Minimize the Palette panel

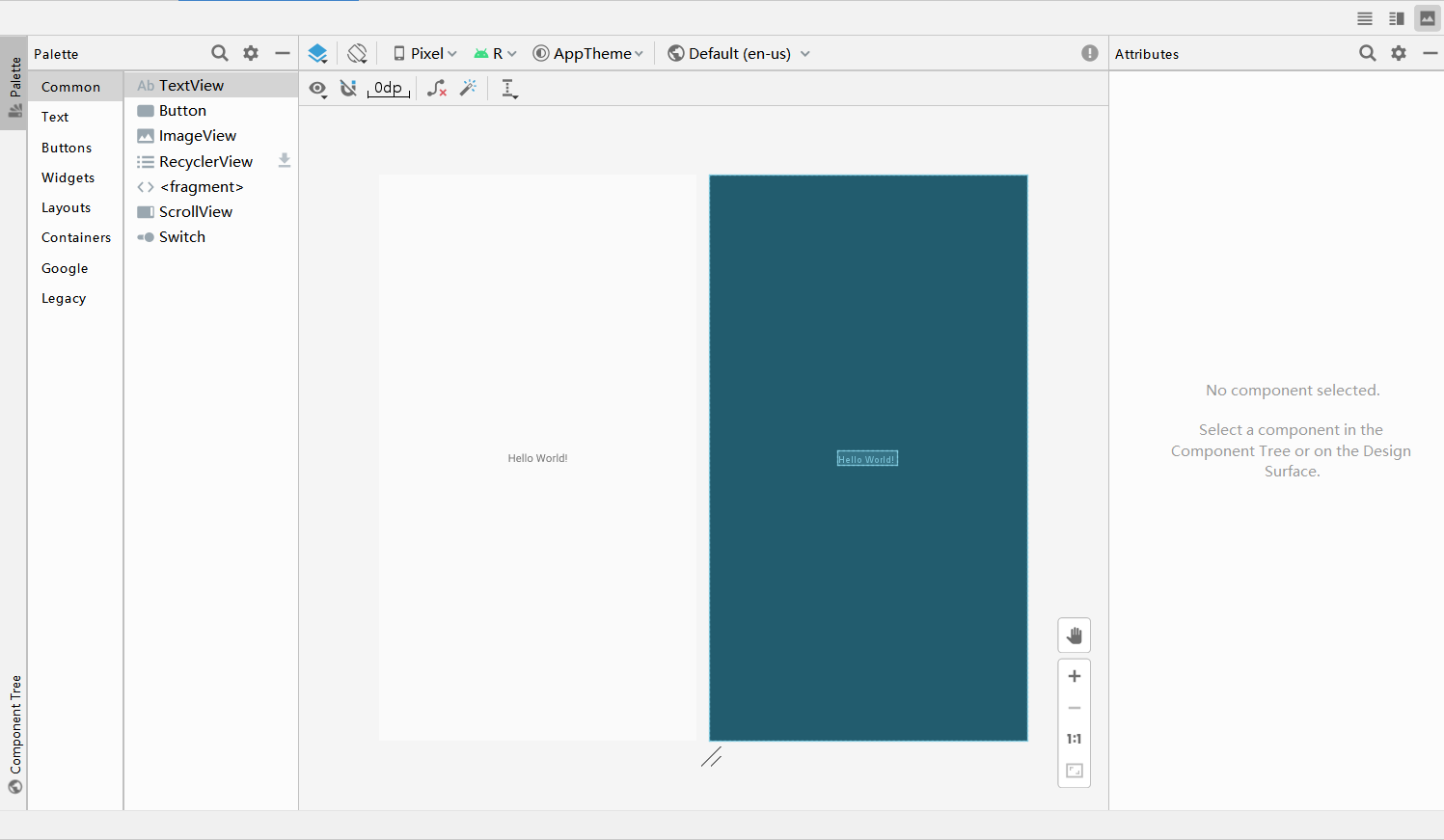[283, 53]
